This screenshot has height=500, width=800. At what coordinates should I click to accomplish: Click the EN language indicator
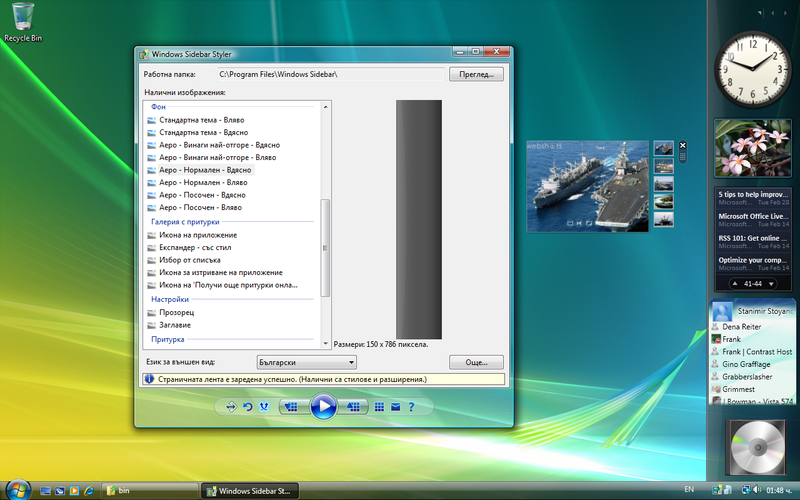[x=689, y=490]
